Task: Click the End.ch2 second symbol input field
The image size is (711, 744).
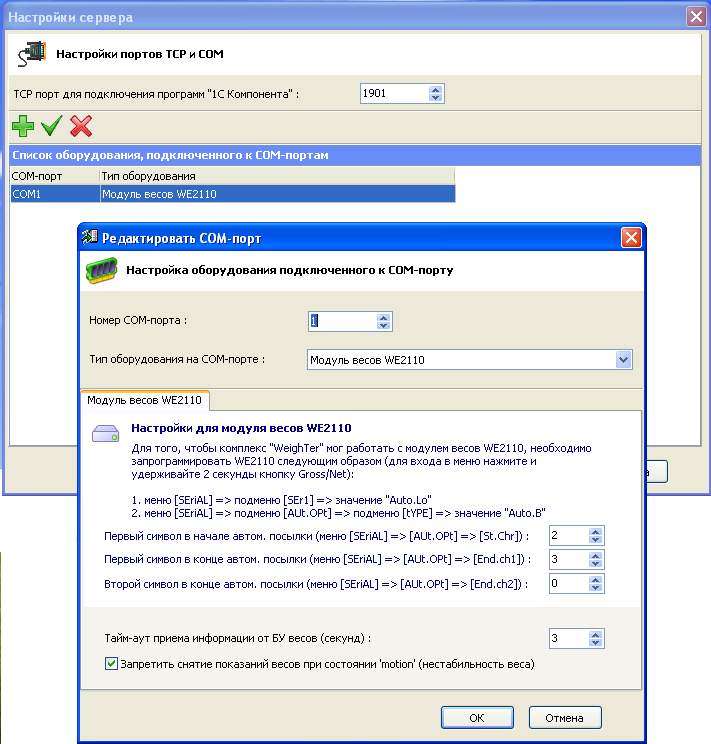Action: [568, 583]
